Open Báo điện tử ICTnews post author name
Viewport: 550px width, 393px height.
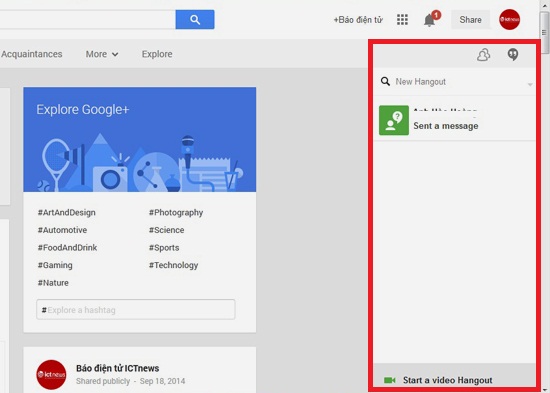pos(118,368)
